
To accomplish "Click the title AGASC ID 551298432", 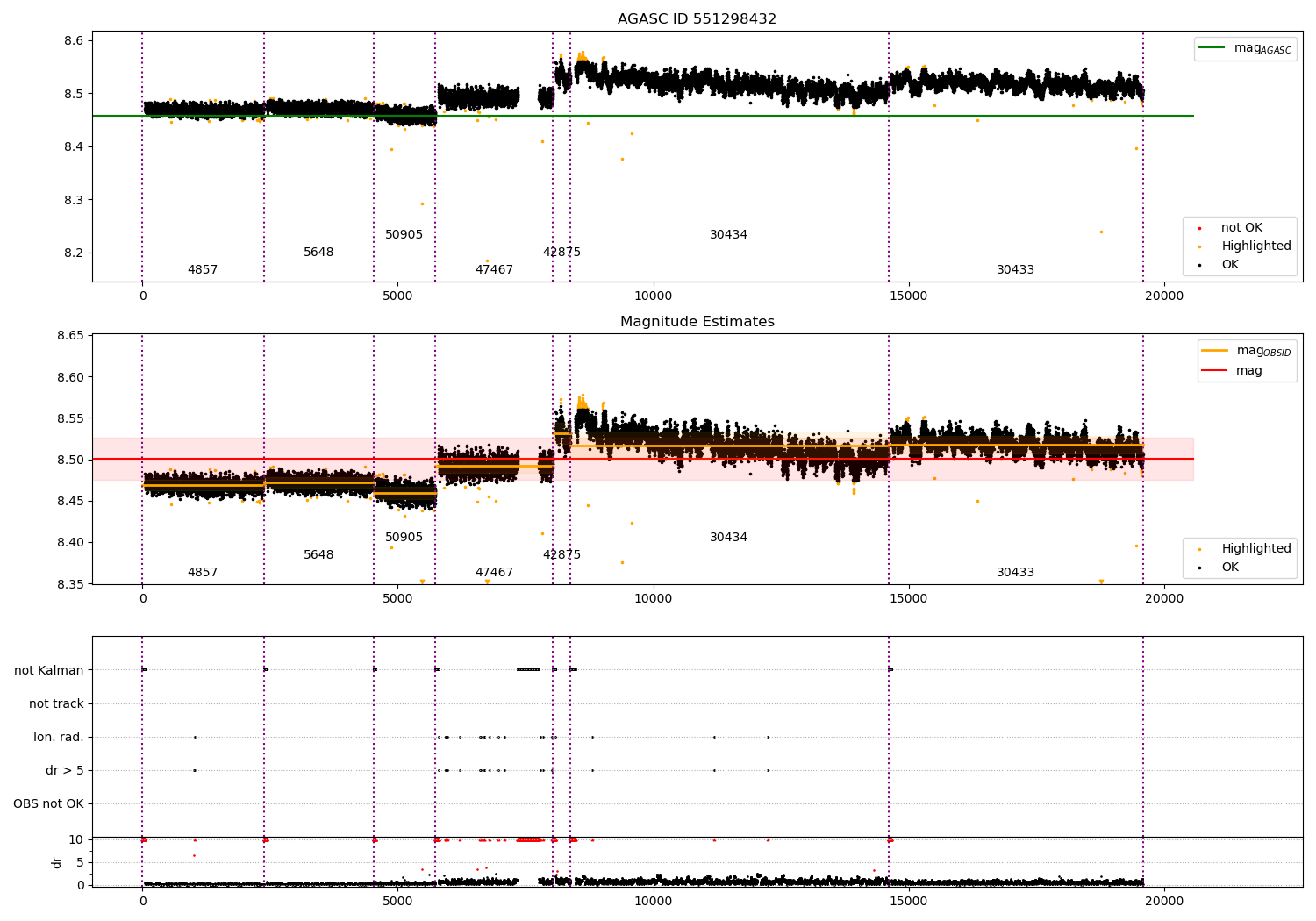I will (697, 19).
